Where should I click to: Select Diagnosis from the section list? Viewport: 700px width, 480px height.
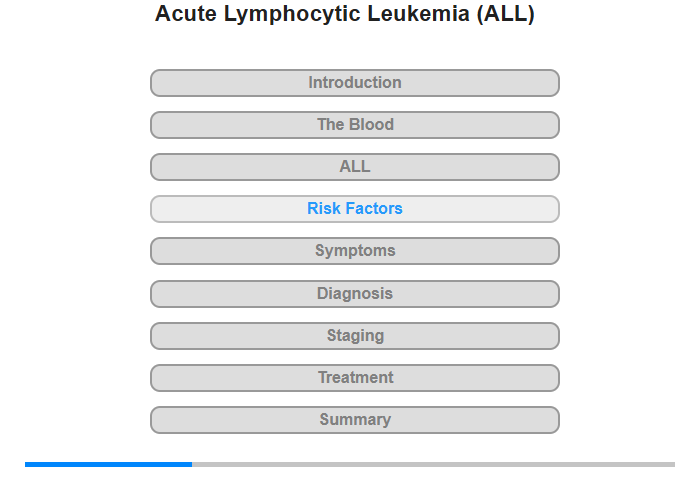click(x=355, y=294)
